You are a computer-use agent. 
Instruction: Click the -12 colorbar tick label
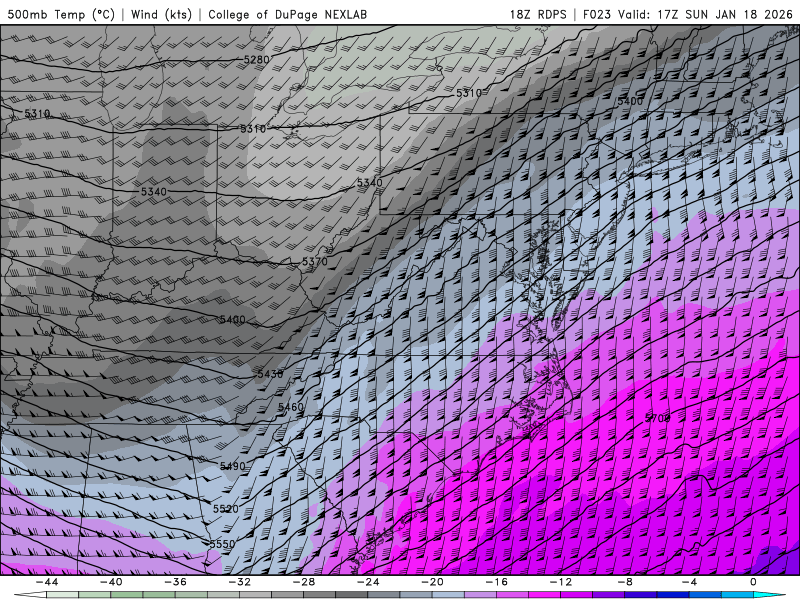[561, 582]
